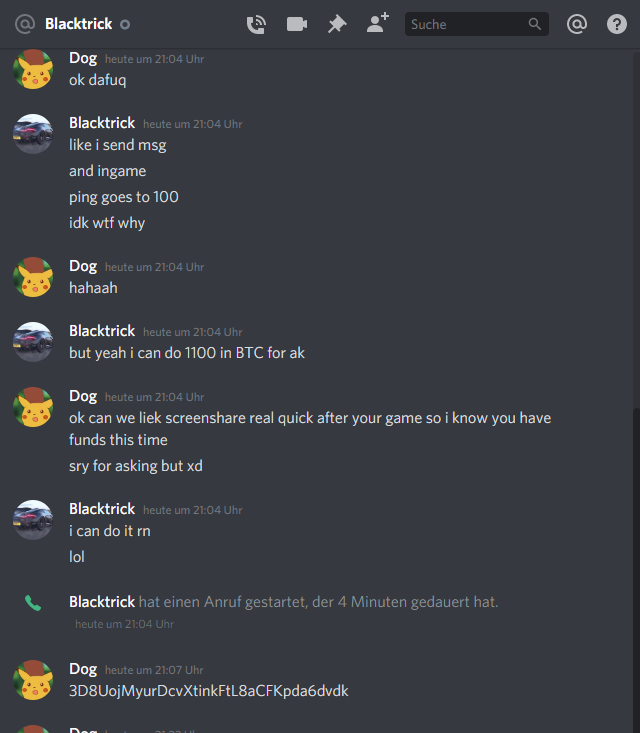Screen dimensions: 640x733
Task: Click the Bitcoin address message text
Action: pos(209,691)
